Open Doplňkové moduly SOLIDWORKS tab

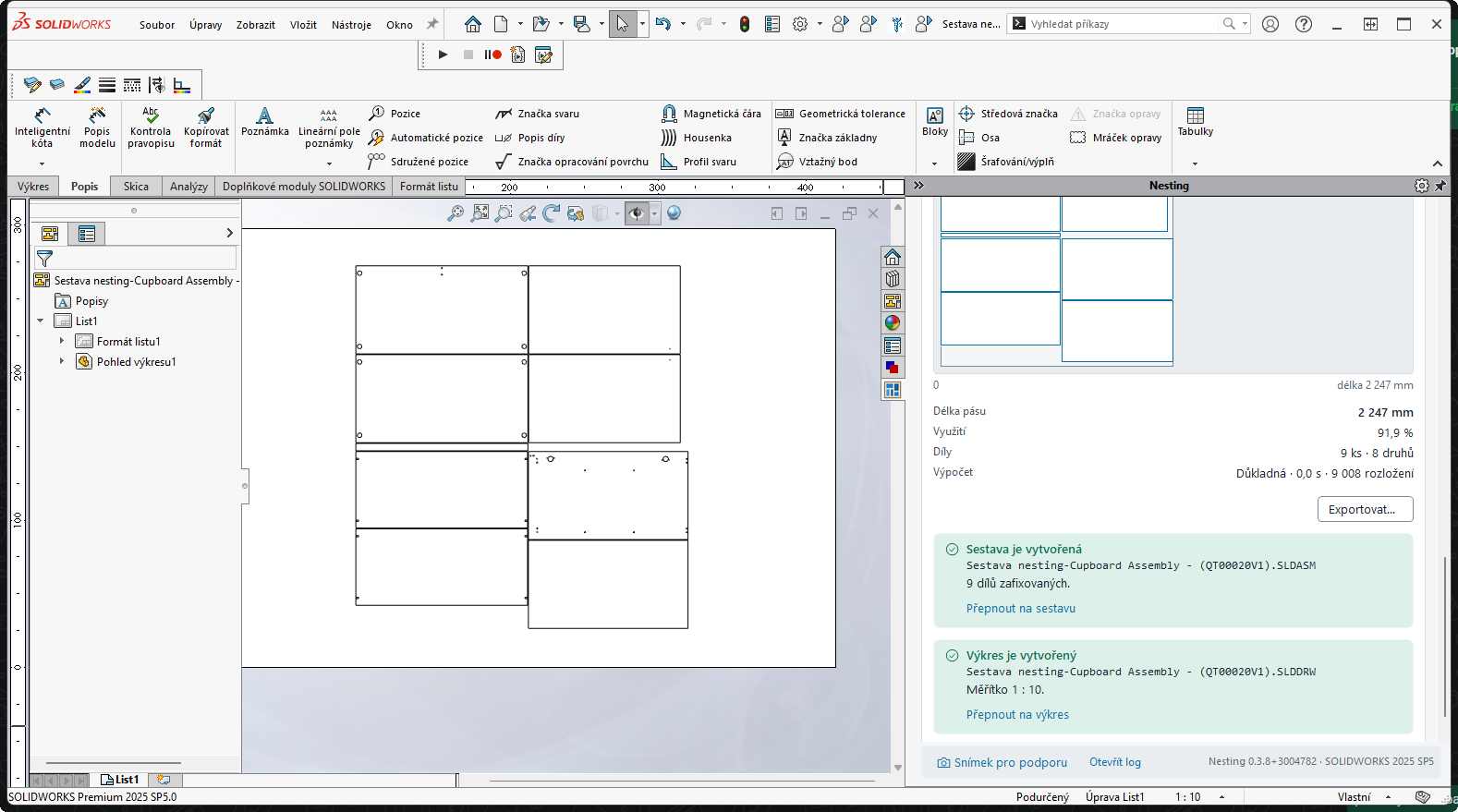[x=304, y=186]
